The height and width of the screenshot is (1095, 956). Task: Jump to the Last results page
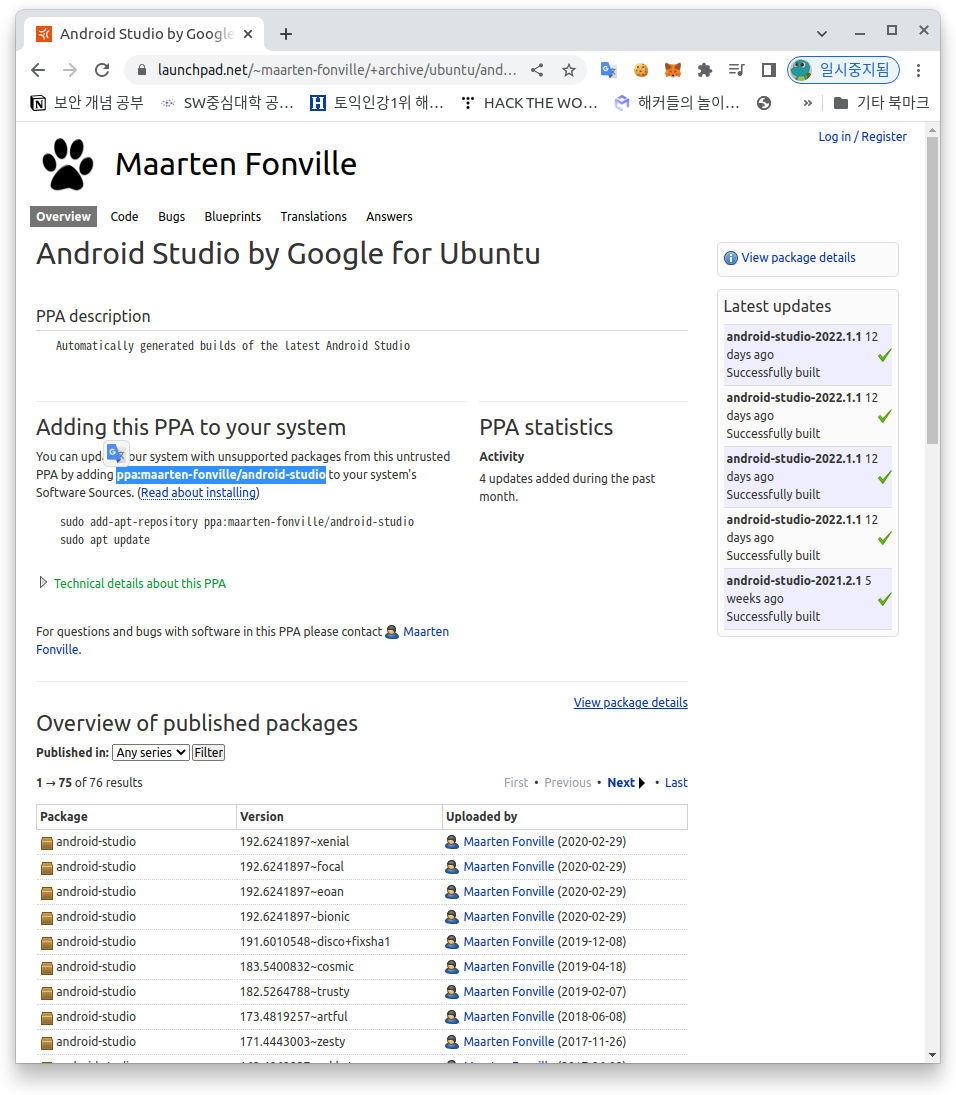676,783
